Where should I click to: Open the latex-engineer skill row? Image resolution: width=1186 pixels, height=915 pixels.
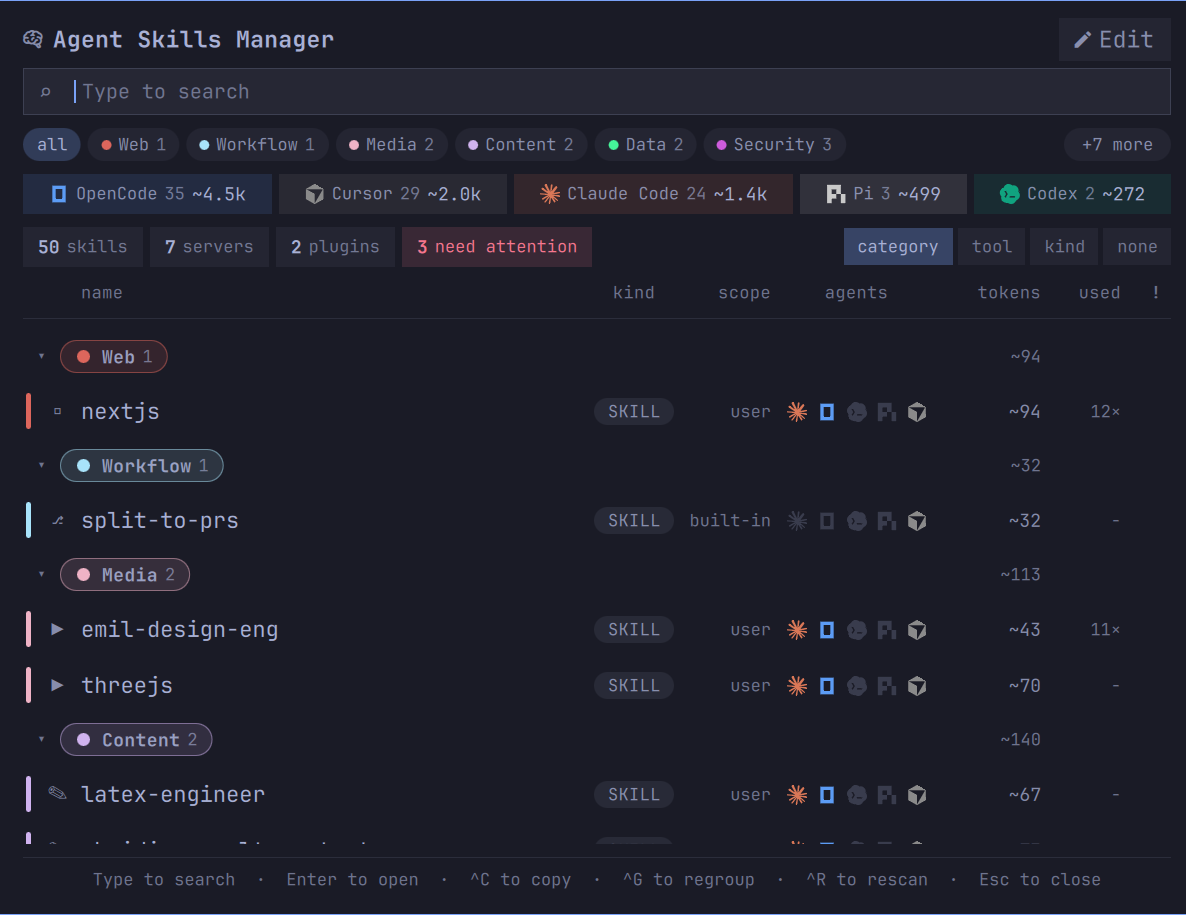coord(597,794)
